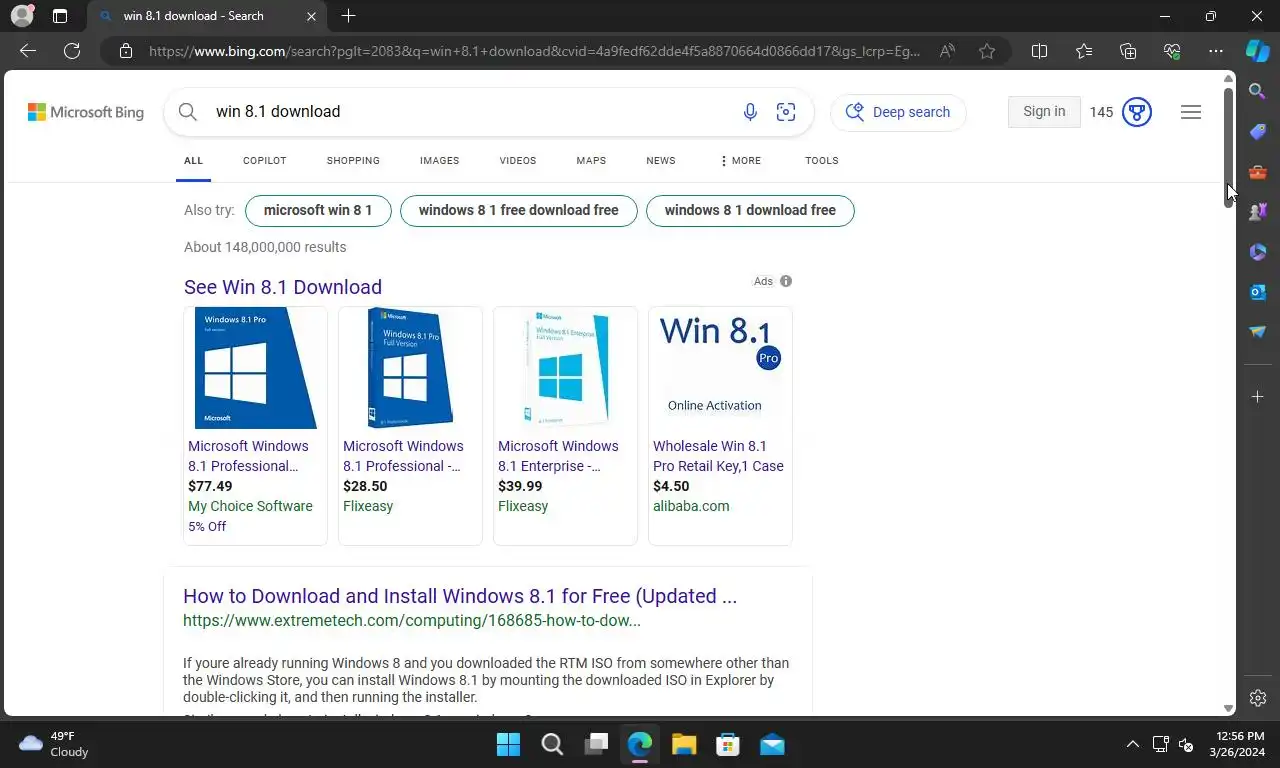Open Games chess icon in sidebar
1280x768 pixels.
click(x=1258, y=212)
